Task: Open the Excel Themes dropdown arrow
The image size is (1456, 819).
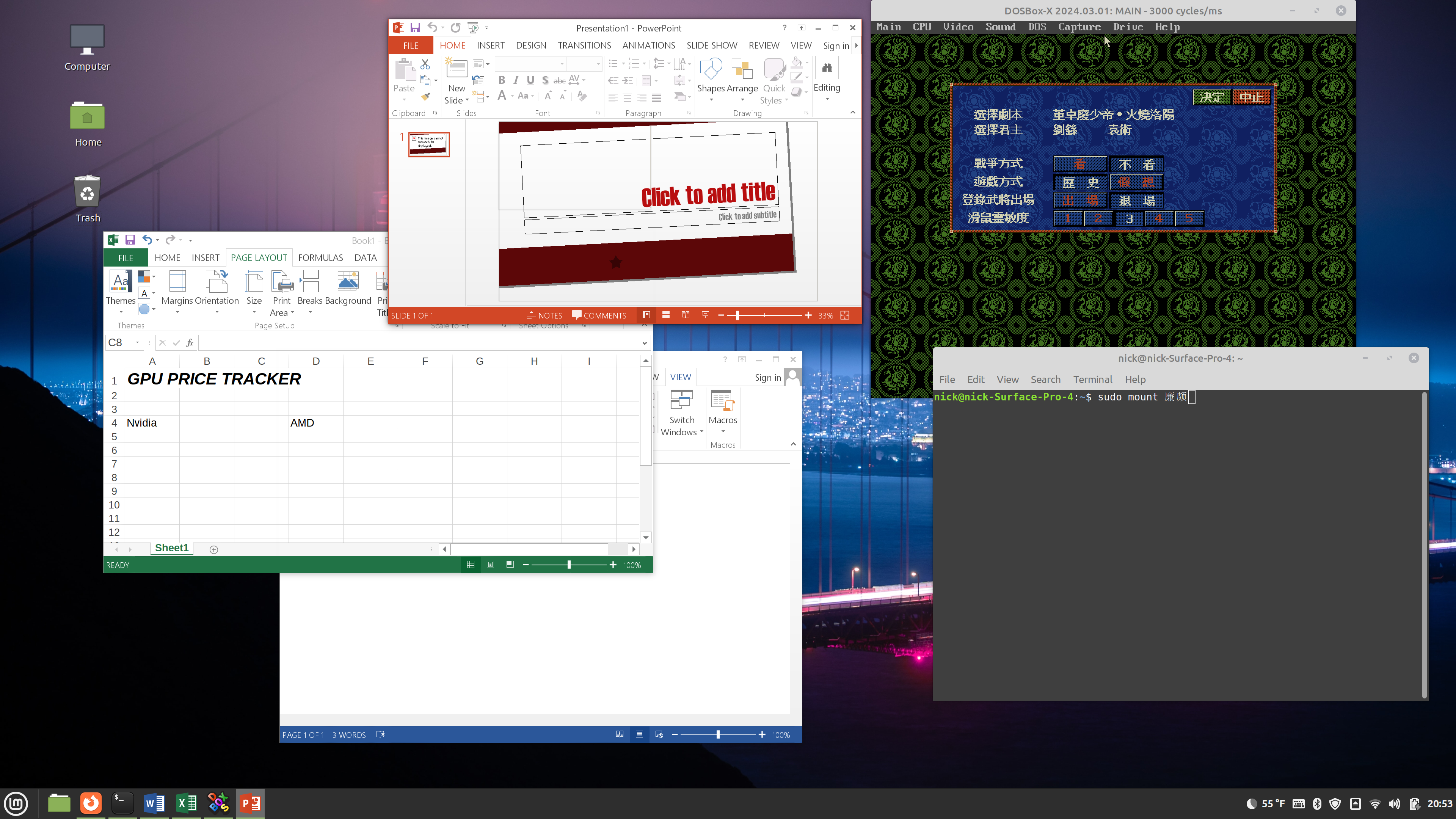Action: coord(121,312)
